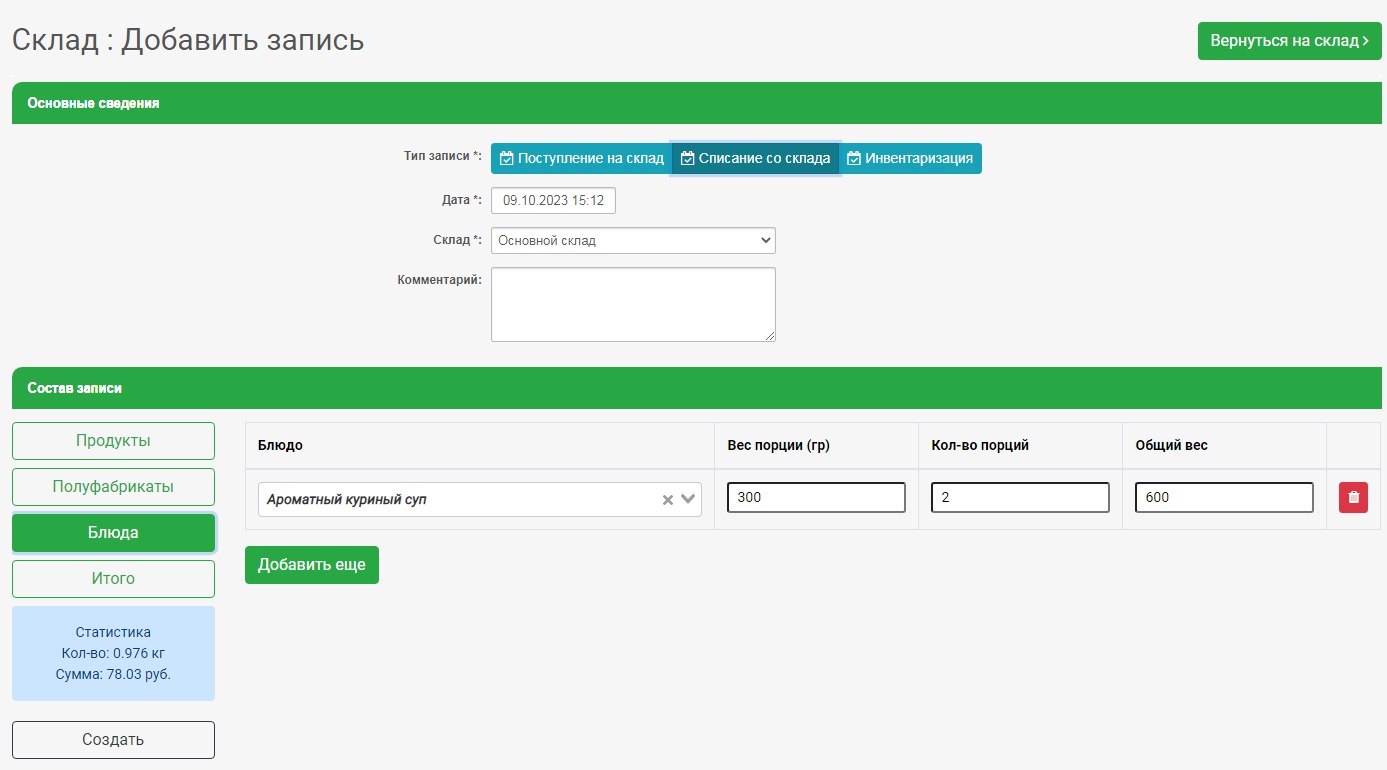Viewport: 1387px width, 770px height.
Task: Open the Полуфабрикаты tab
Action: pyautogui.click(x=113, y=487)
